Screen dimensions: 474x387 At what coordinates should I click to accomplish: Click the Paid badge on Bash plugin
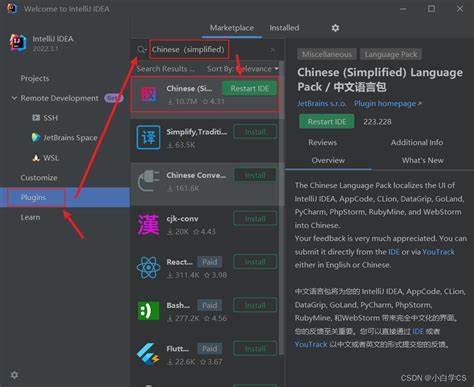[x=210, y=305]
